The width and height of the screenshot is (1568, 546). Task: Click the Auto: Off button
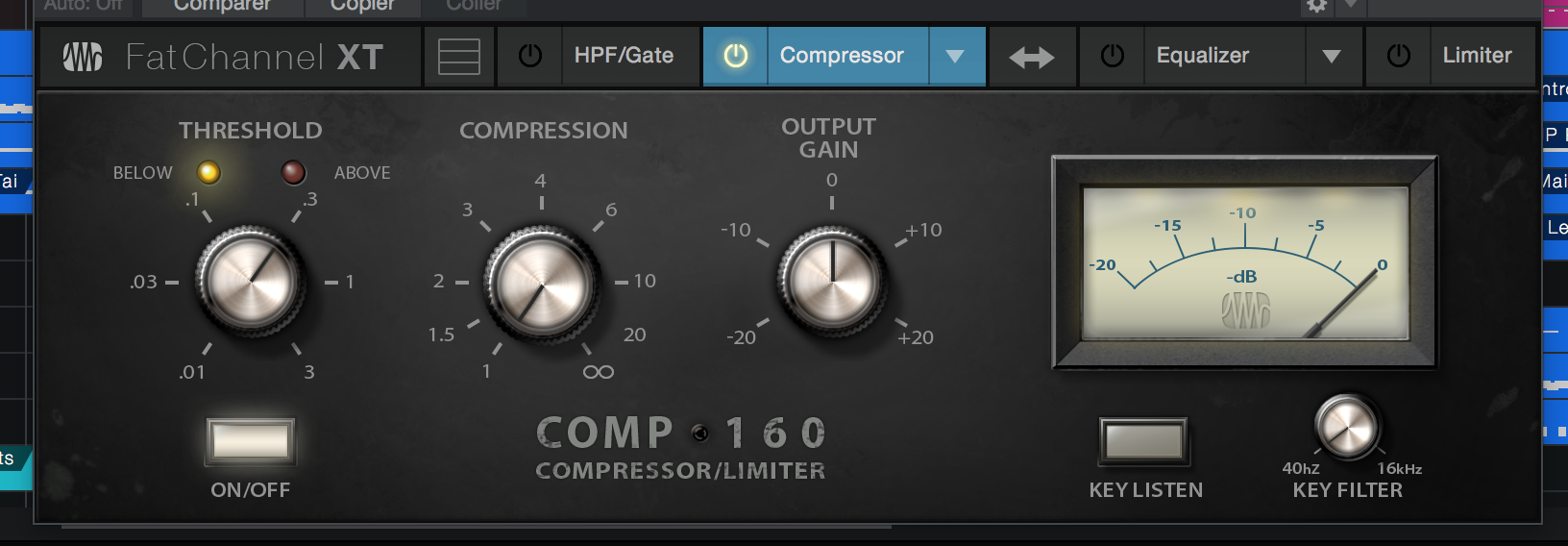coord(84,6)
